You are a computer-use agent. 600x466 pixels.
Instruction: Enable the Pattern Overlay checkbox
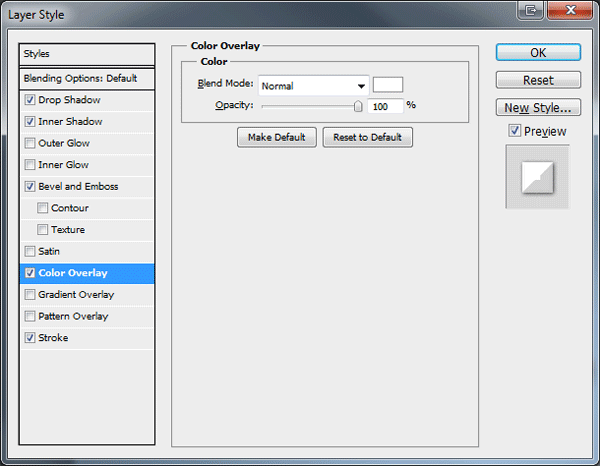coord(30,316)
